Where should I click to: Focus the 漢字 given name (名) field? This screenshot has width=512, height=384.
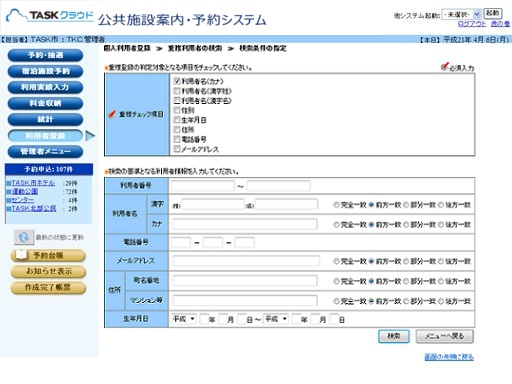(286, 204)
